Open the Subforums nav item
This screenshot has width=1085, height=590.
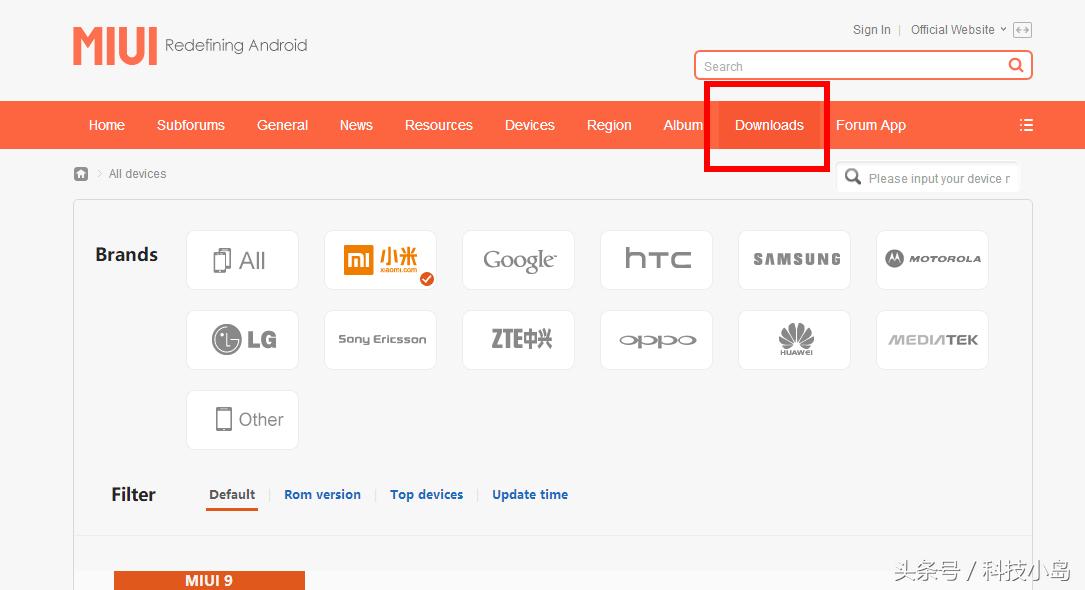(191, 125)
